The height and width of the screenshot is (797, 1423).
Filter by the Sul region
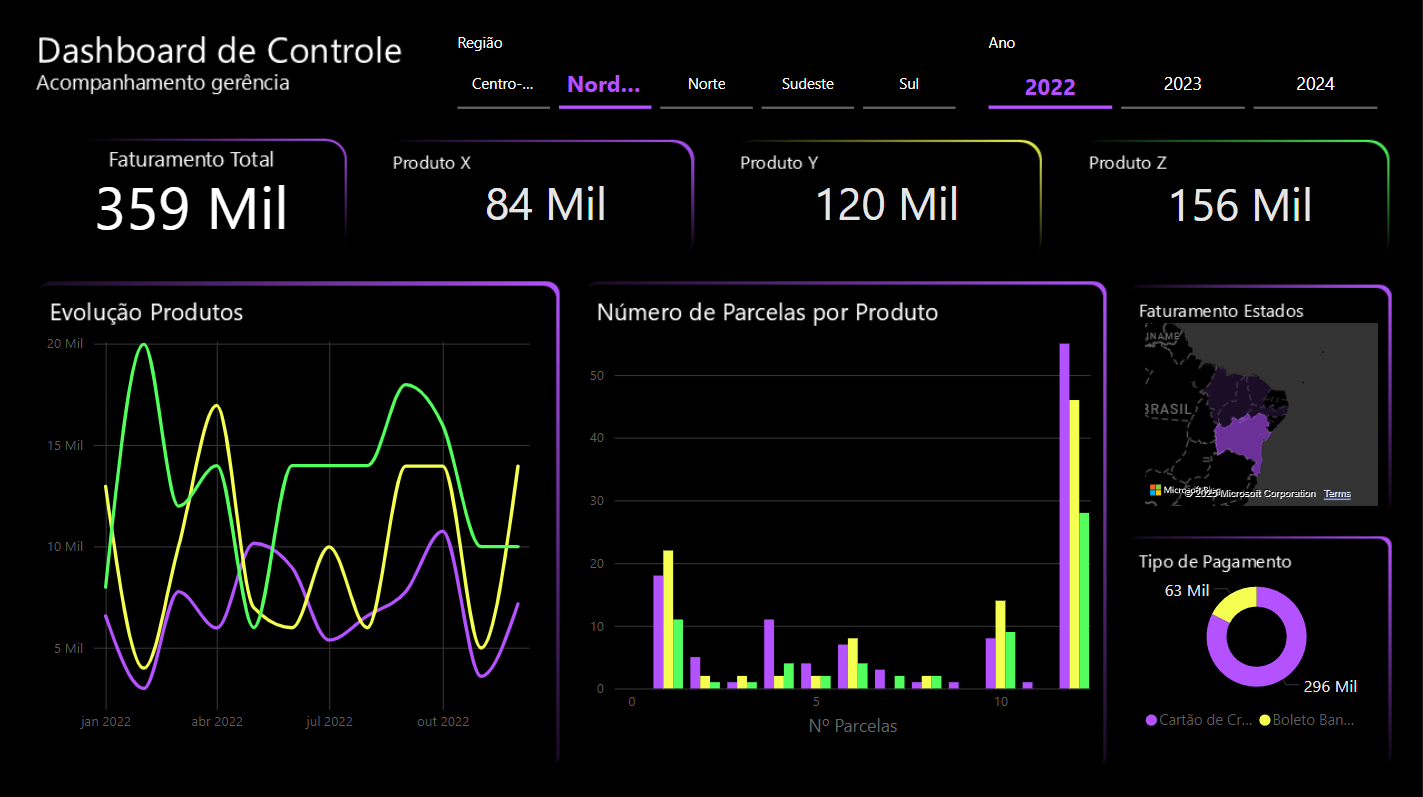(x=908, y=85)
